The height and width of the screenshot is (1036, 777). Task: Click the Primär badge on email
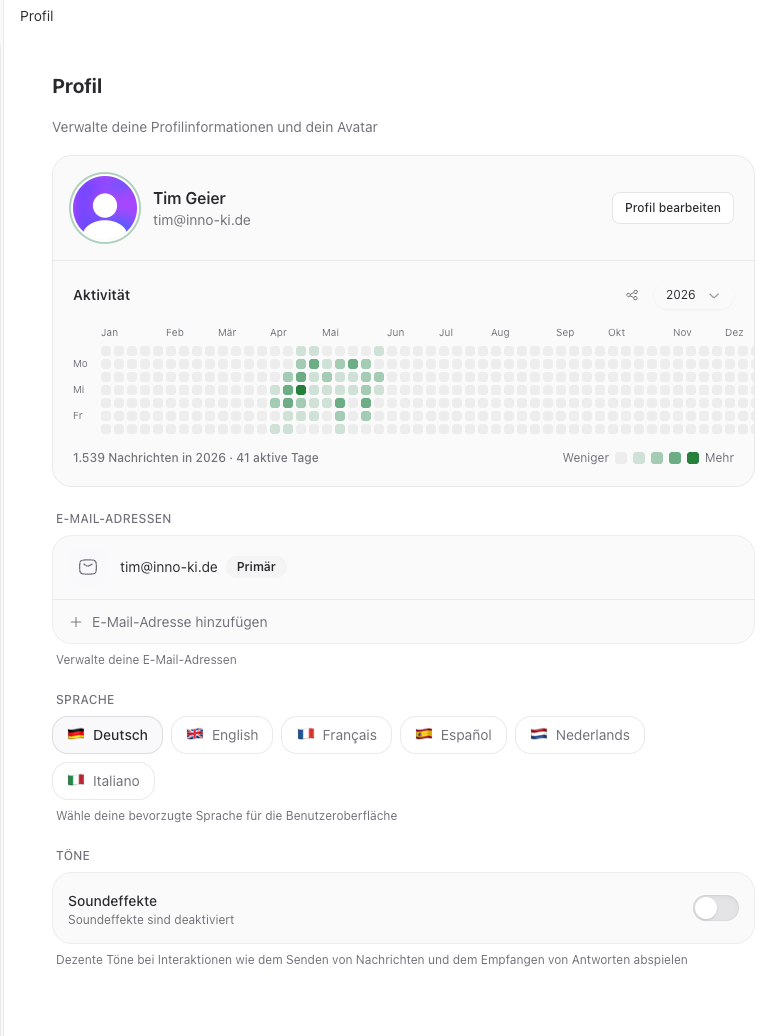click(x=256, y=567)
